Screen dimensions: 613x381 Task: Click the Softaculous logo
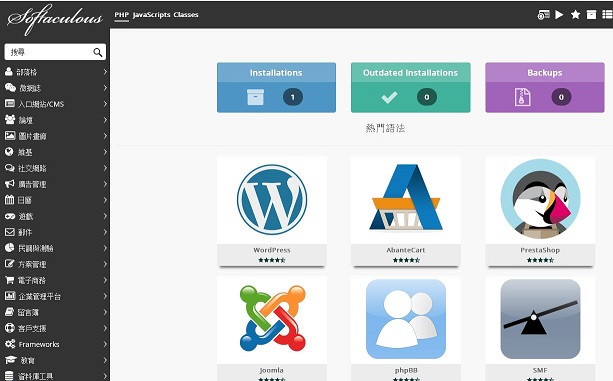pyautogui.click(x=55, y=19)
